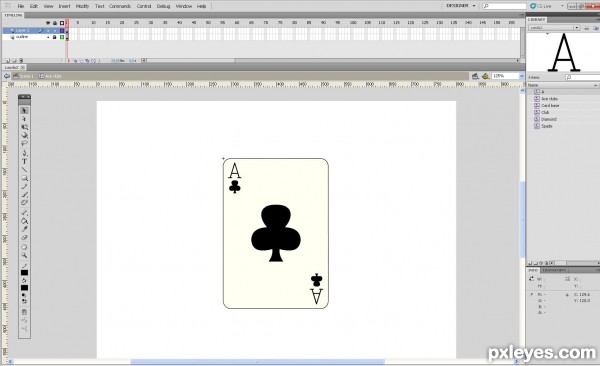Viewport: 600px width, 366px height.
Task: Select the outline layer in timeline
Action: tap(22, 37)
